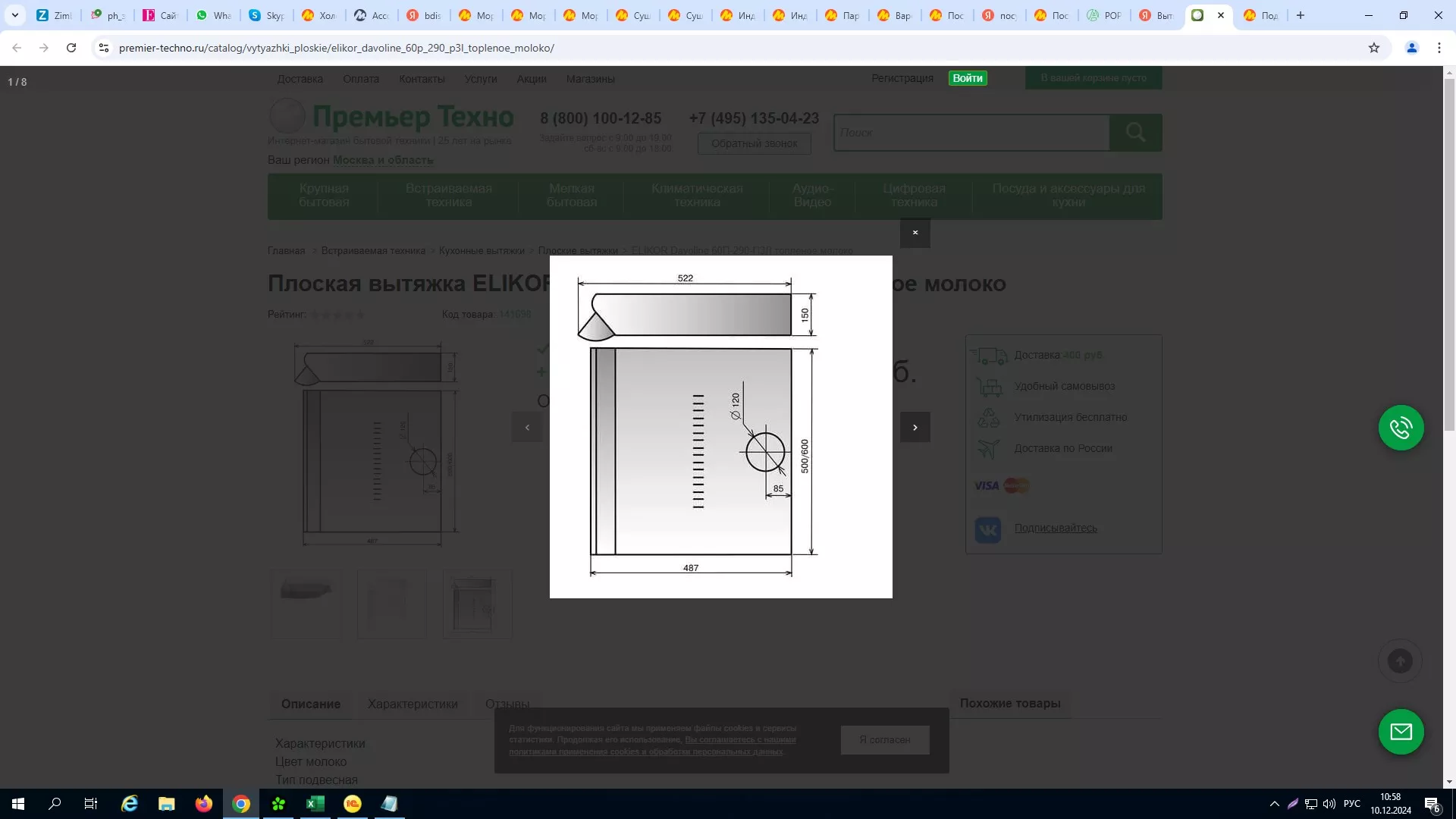Open the notifications action center
This screenshot has width=1456, height=819.
(x=1432, y=805)
